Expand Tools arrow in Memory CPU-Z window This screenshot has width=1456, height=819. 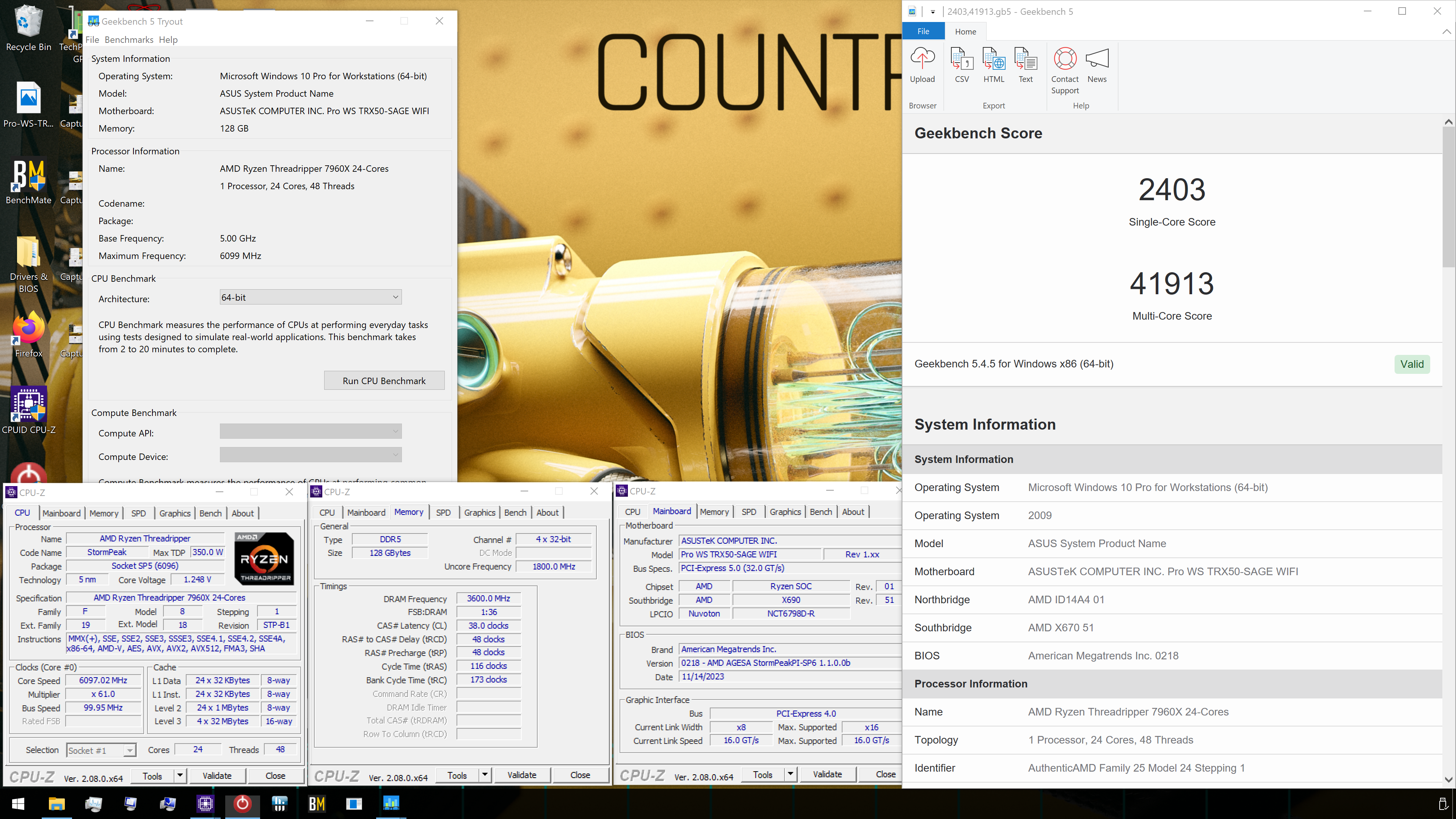tap(485, 775)
